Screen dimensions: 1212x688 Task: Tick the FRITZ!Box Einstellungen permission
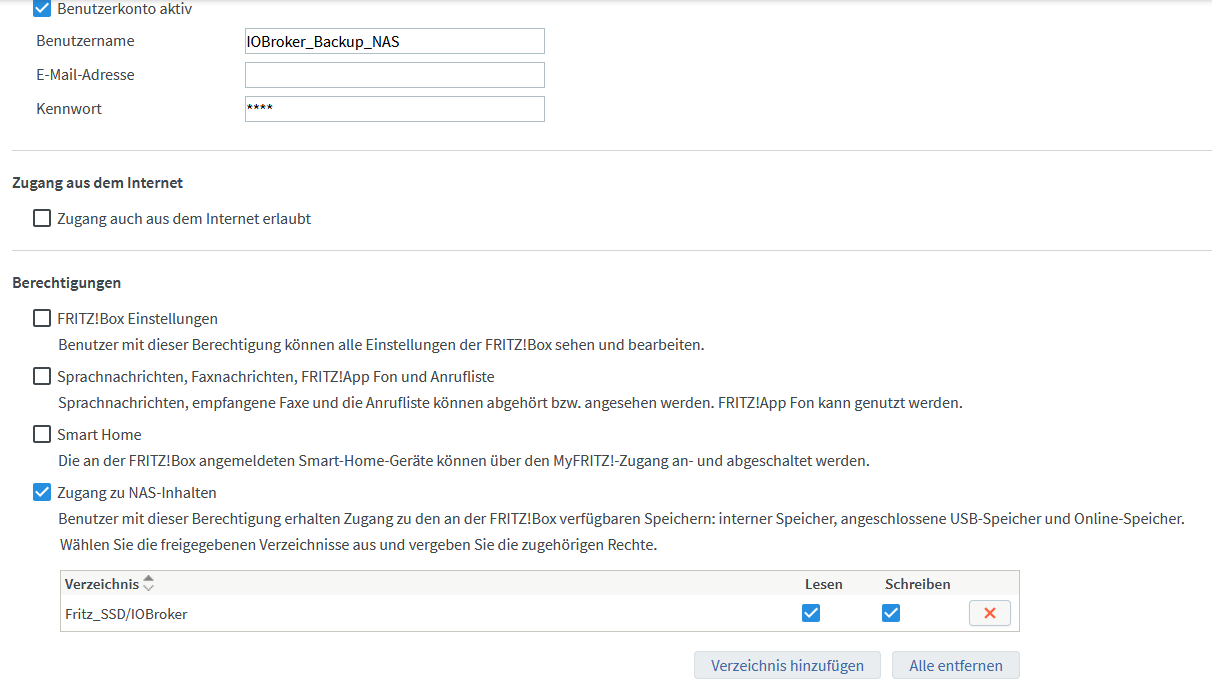click(x=42, y=318)
